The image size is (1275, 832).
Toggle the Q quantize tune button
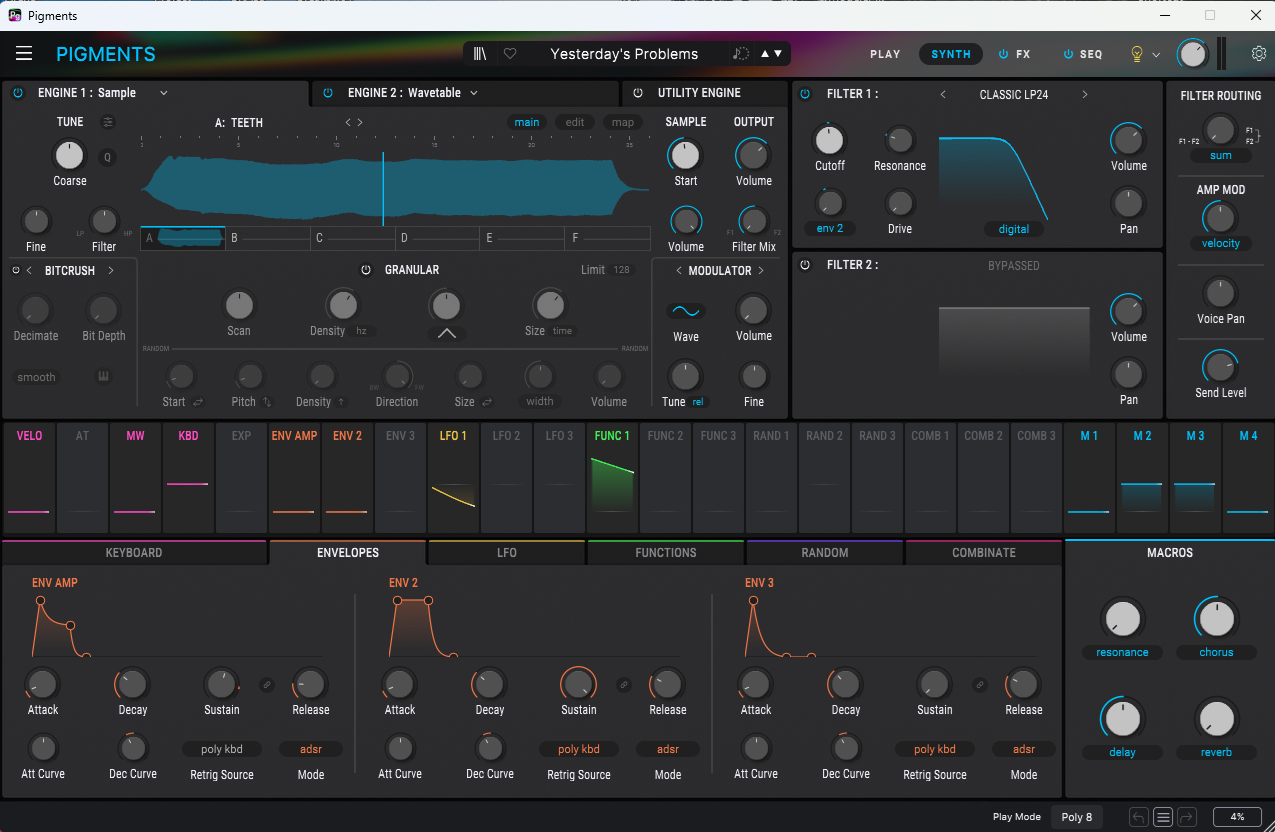pyautogui.click(x=107, y=157)
